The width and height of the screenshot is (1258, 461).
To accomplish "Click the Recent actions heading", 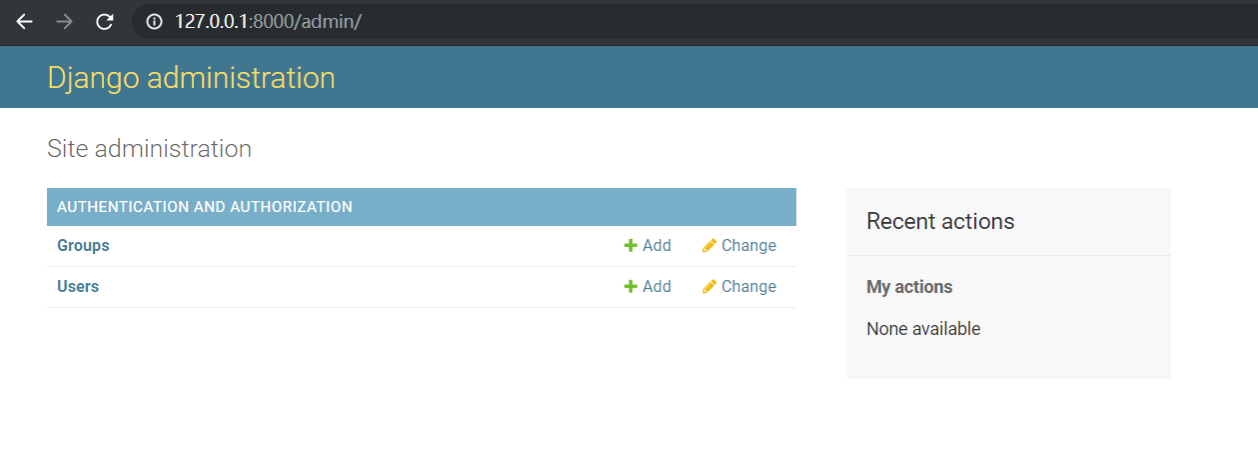I will [940, 221].
